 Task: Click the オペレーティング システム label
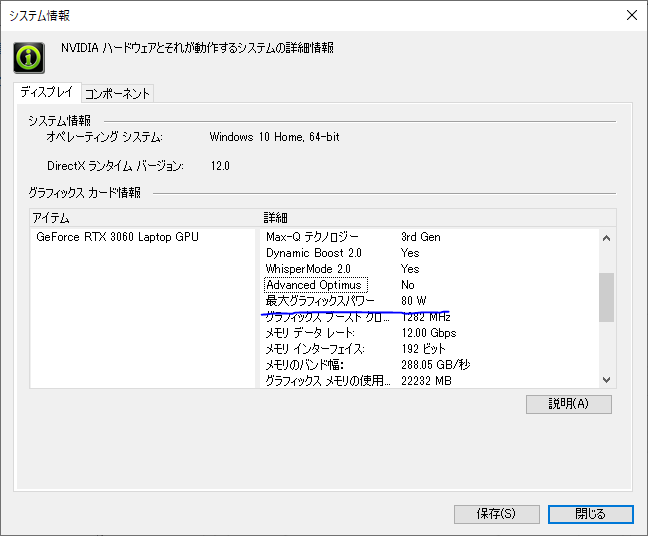(x=105, y=137)
